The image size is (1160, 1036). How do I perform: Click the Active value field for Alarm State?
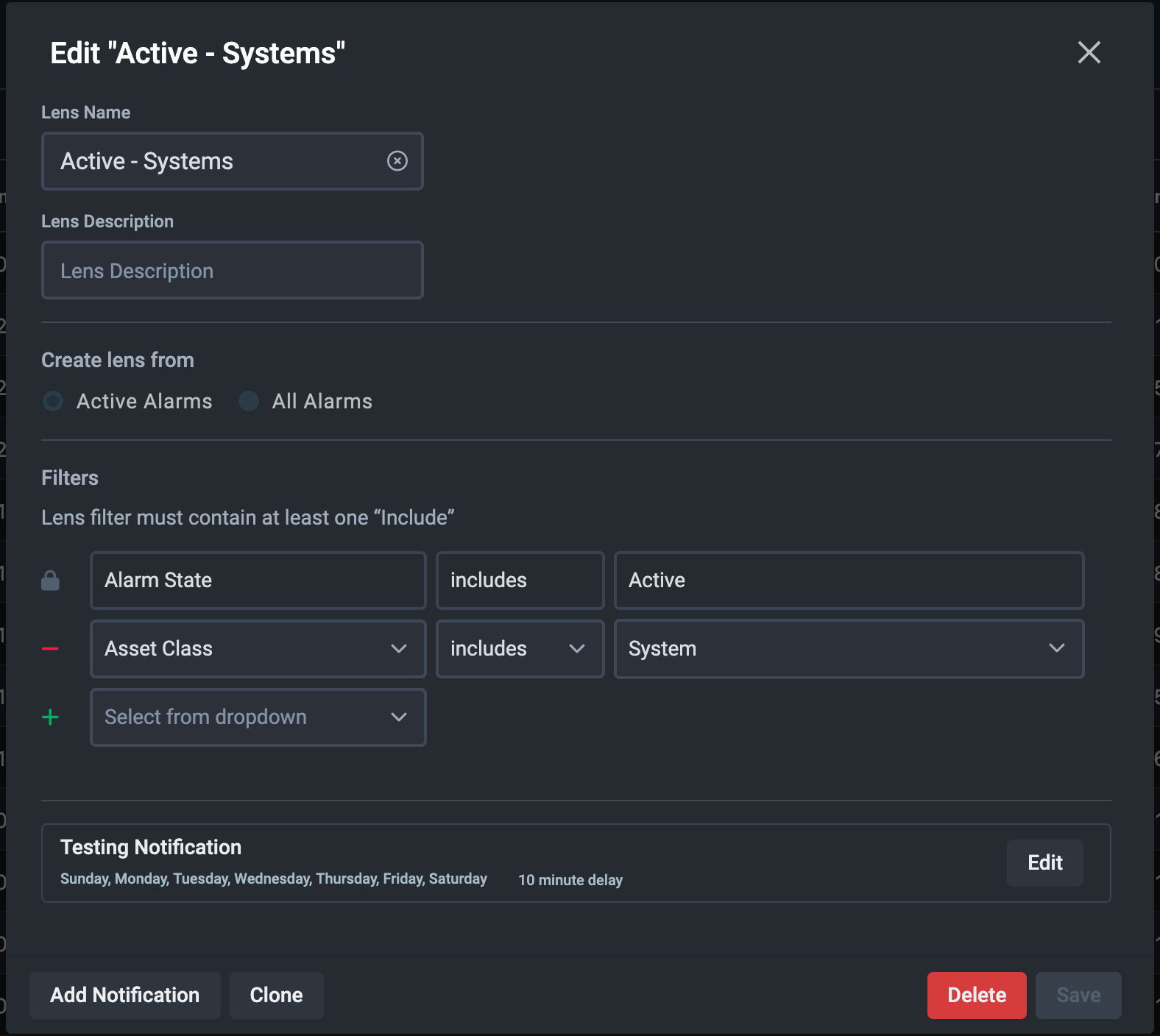pos(848,581)
